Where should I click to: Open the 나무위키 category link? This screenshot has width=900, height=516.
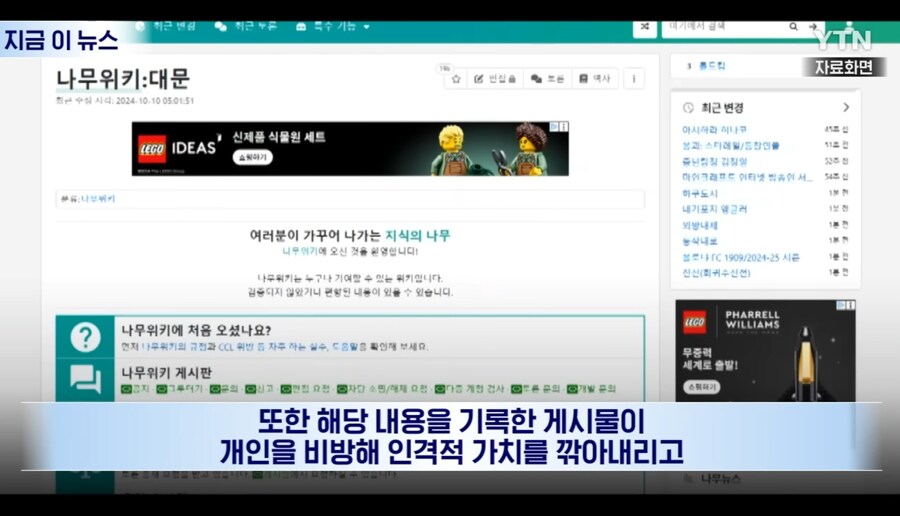(x=97, y=199)
